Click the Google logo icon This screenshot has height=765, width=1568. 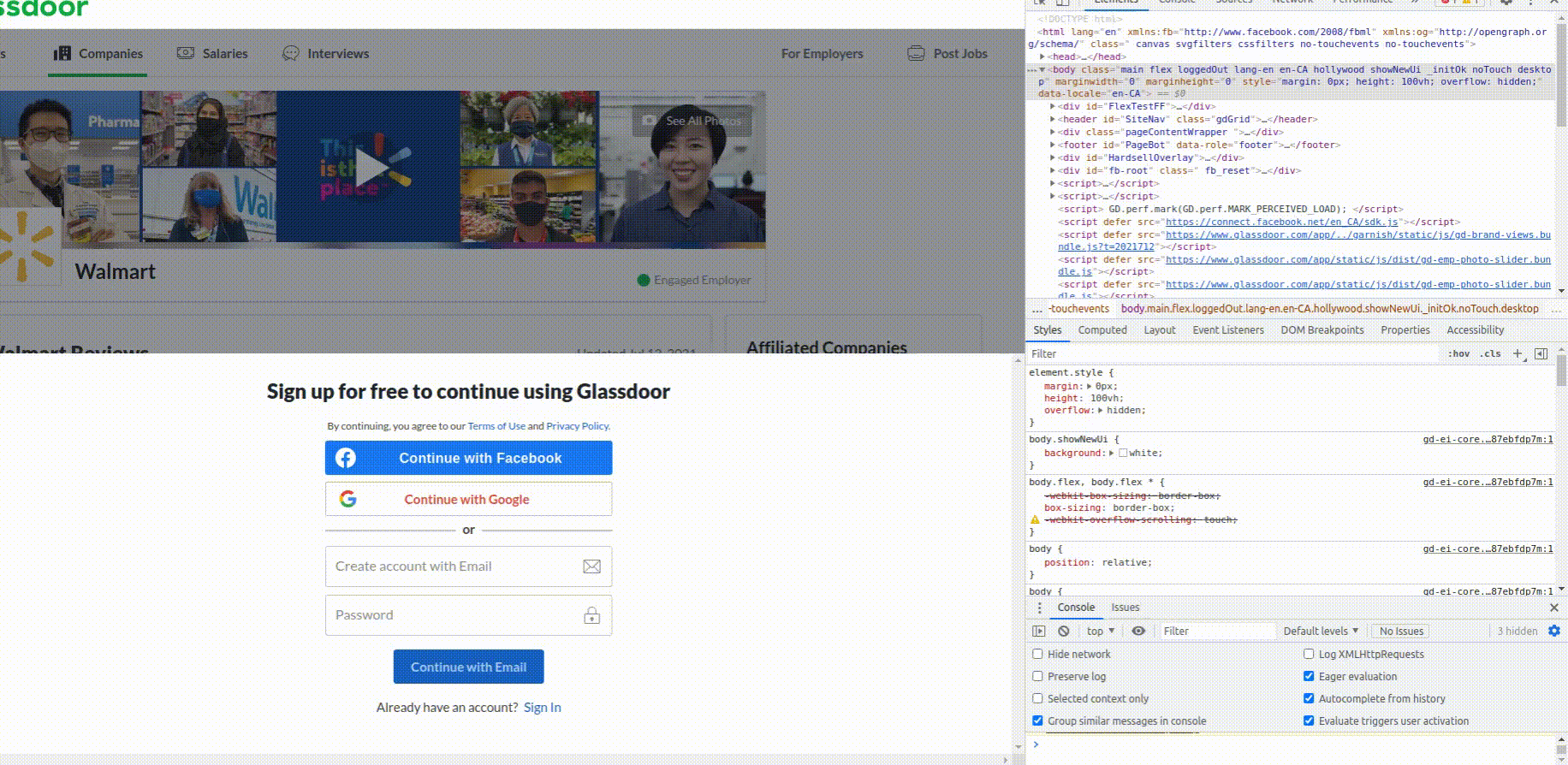coord(347,499)
